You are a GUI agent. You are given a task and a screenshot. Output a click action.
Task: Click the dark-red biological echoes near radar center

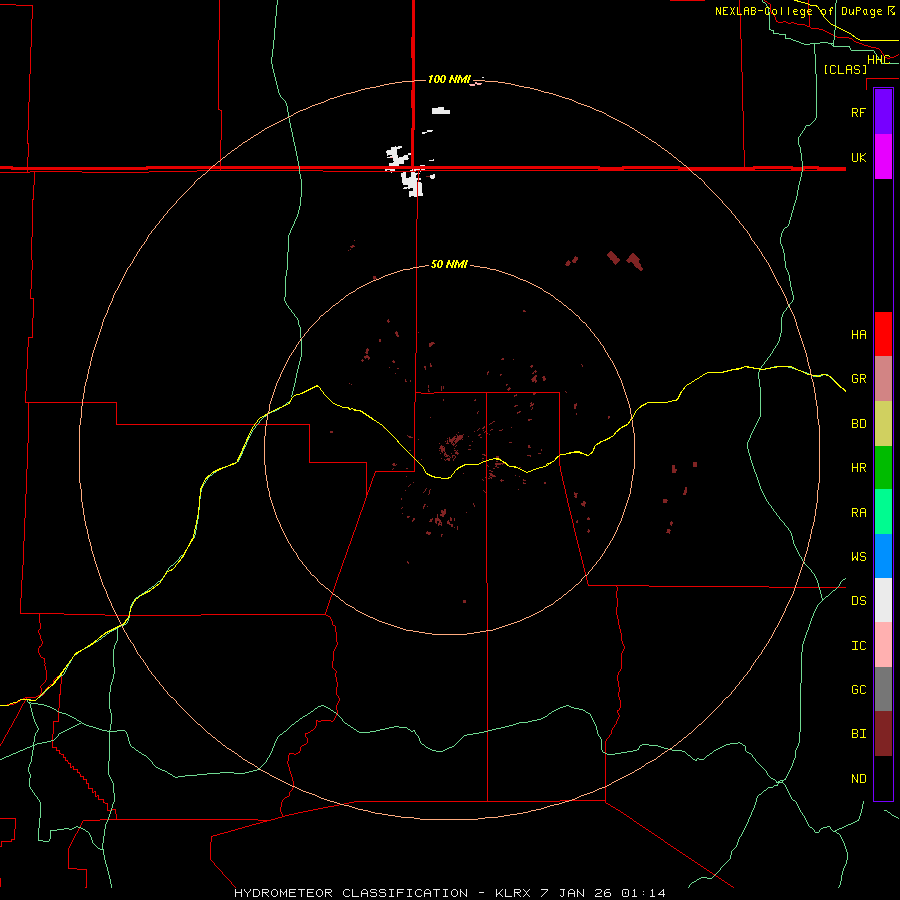(x=451, y=447)
